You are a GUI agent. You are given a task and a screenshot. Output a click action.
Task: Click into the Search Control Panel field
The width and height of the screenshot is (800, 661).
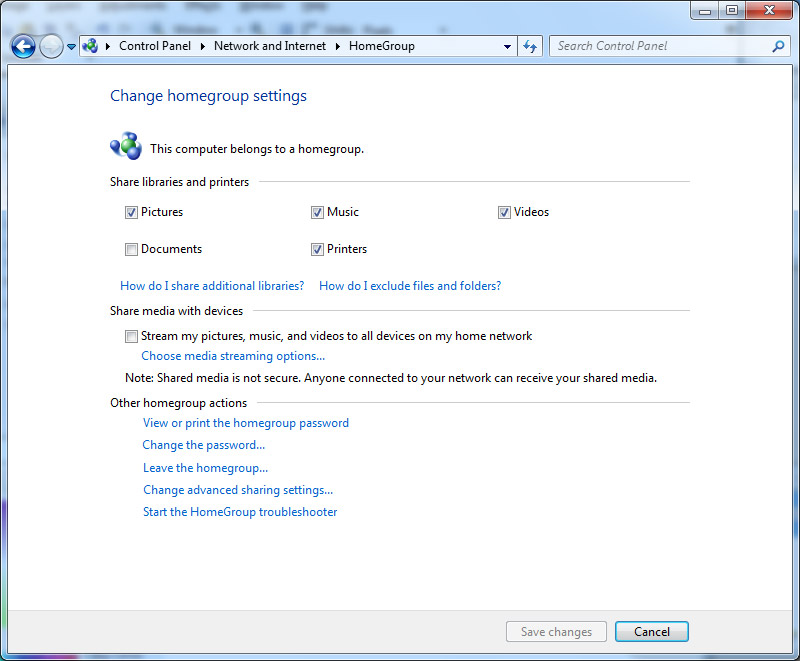click(x=660, y=46)
